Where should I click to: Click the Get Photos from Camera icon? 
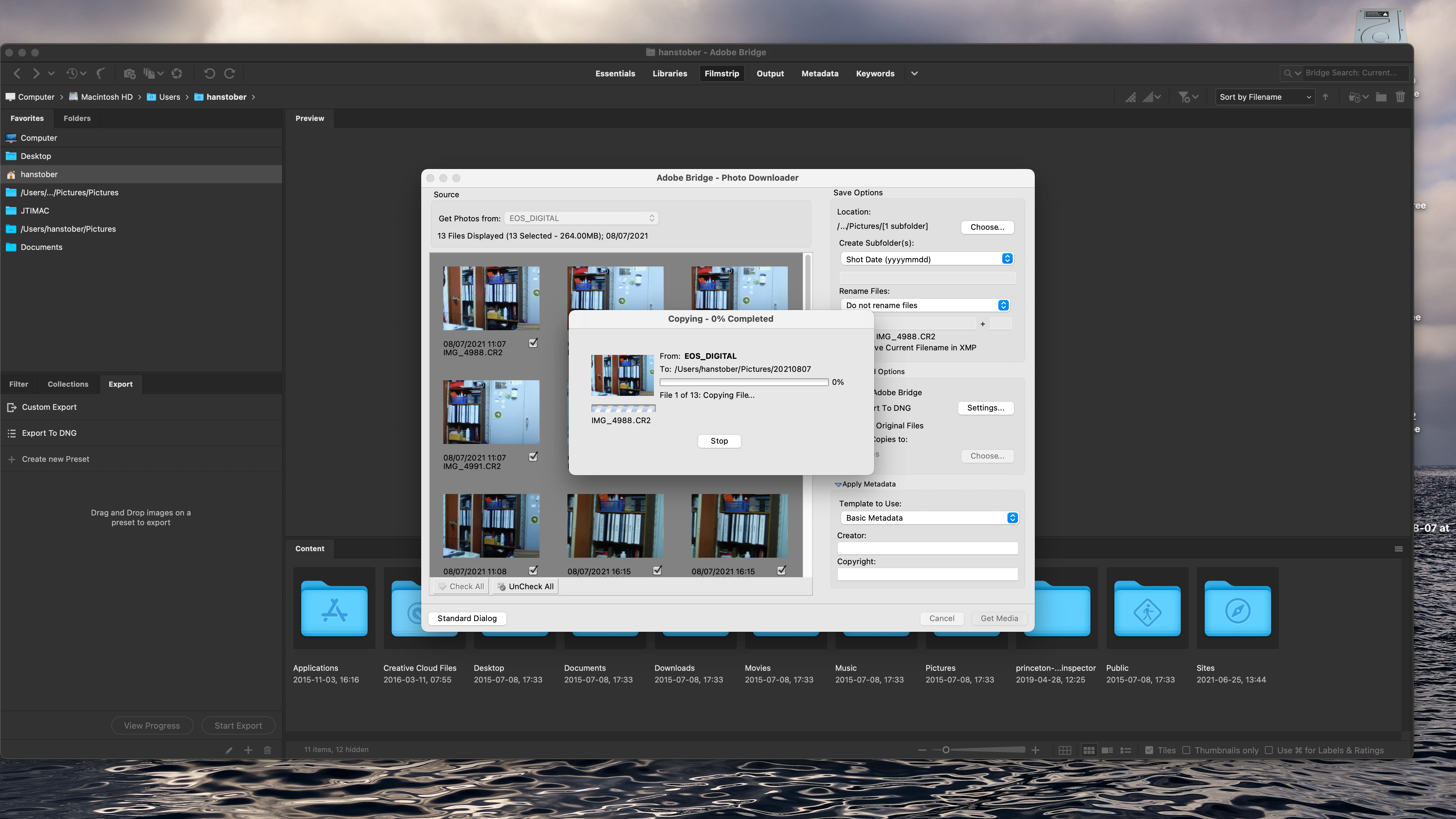click(129, 73)
